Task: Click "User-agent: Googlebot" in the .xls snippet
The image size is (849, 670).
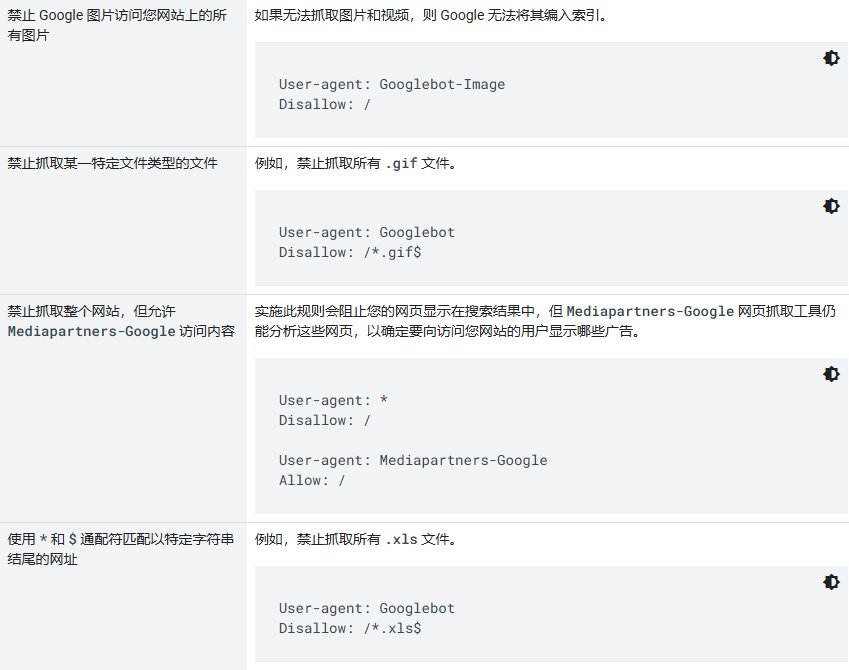Action: point(366,608)
